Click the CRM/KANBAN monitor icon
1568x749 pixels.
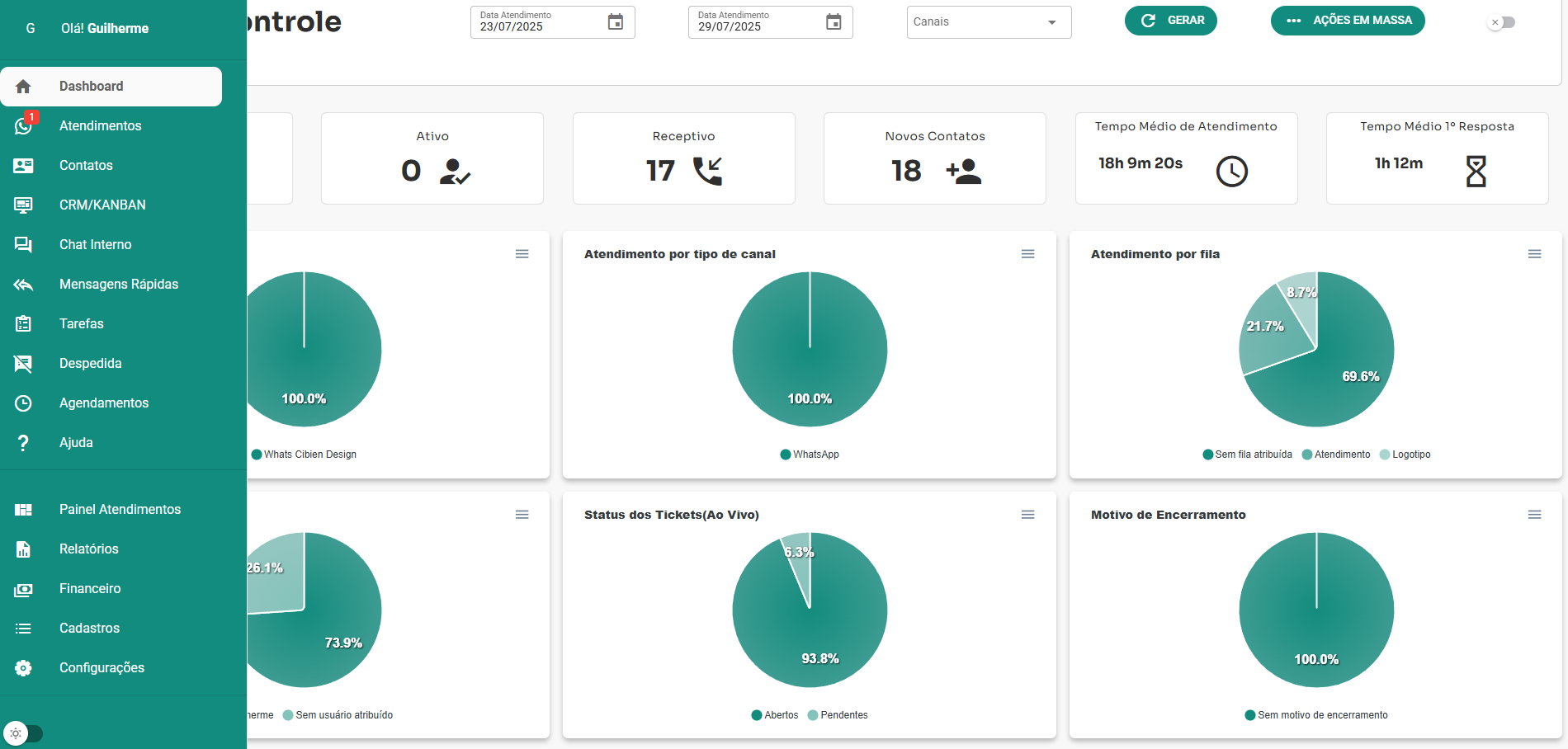pos(23,205)
